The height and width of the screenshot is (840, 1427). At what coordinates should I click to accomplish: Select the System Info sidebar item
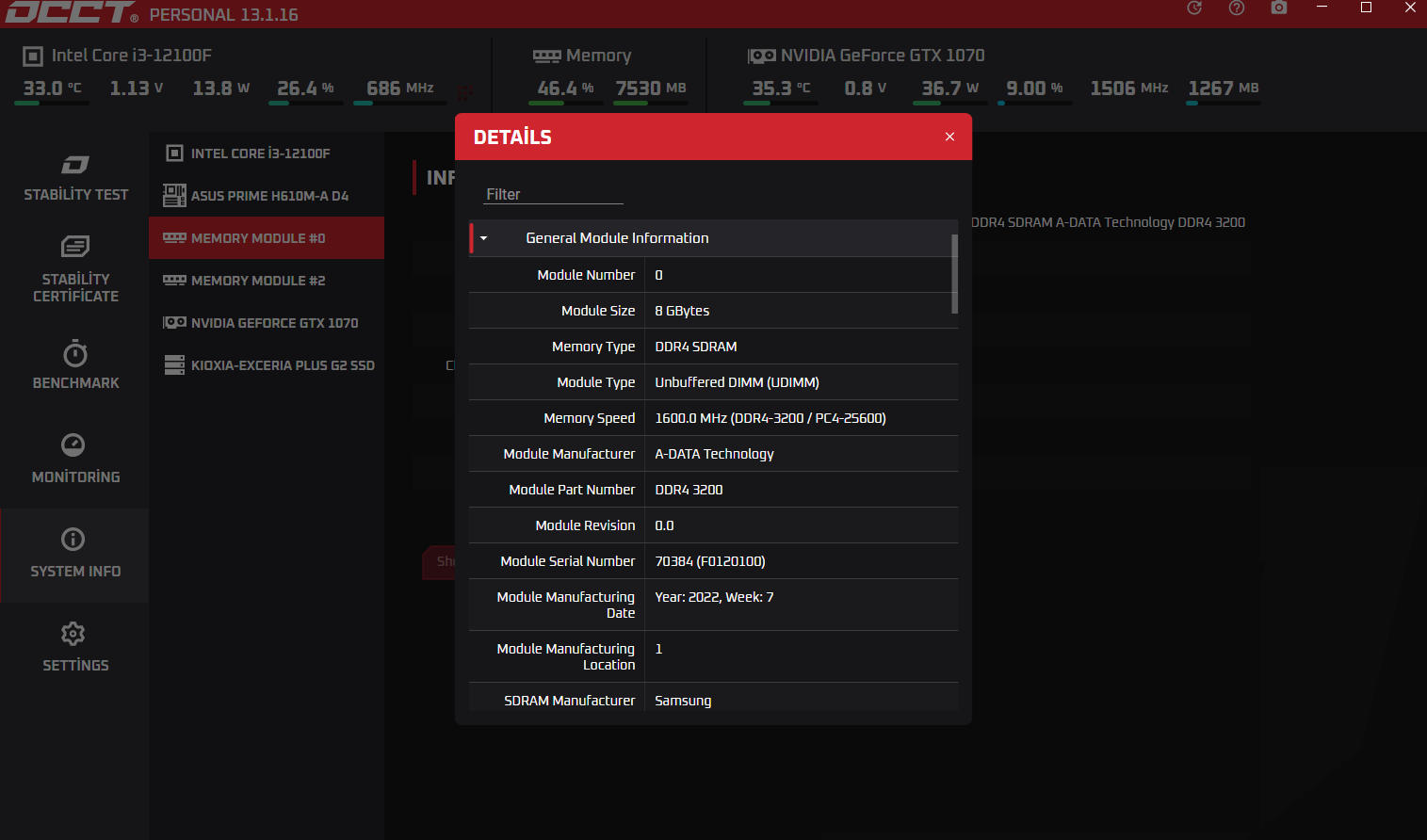pos(75,555)
